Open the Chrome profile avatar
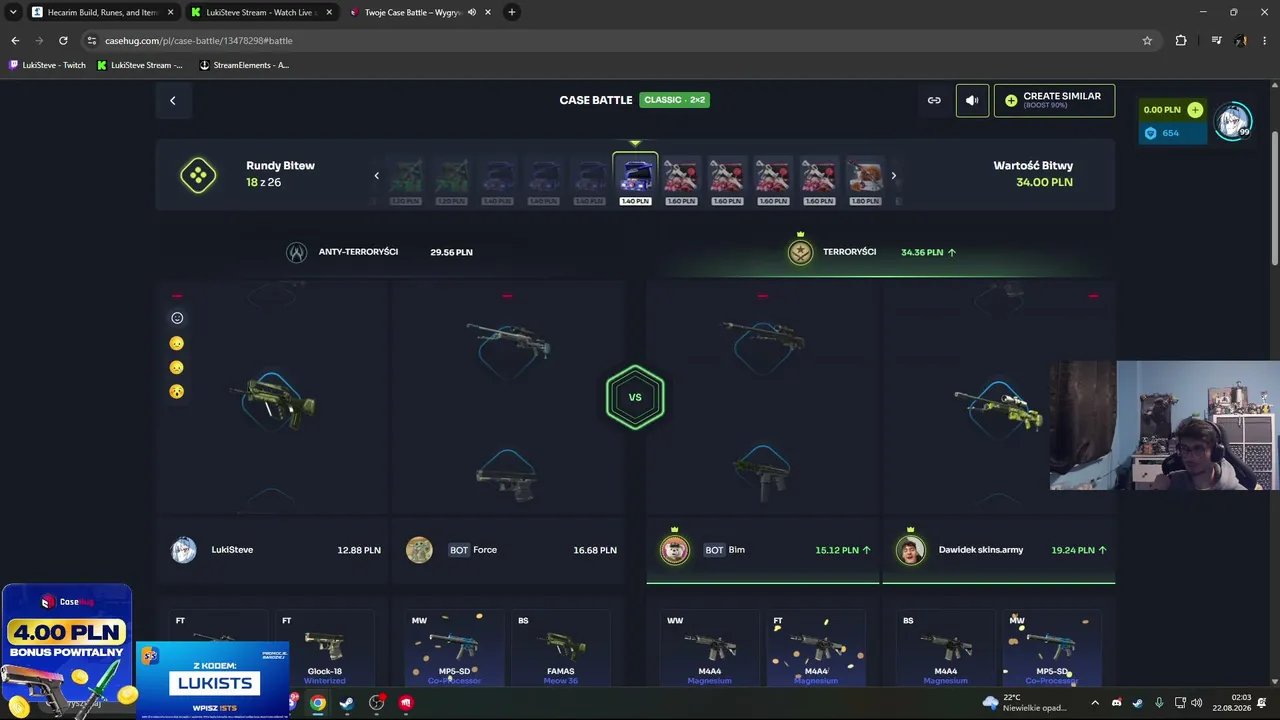 pos(1240,41)
